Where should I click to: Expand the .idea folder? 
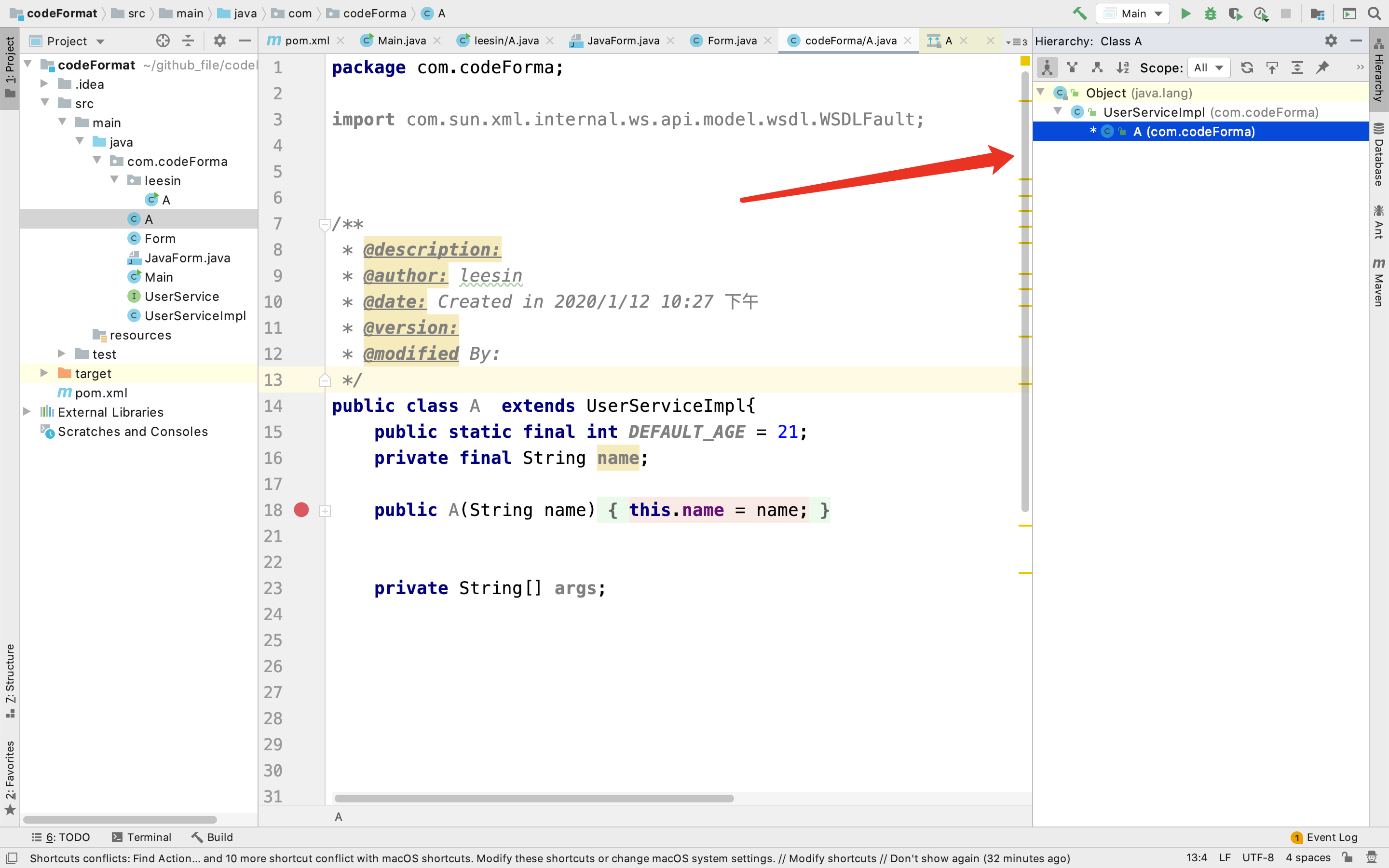pos(44,84)
